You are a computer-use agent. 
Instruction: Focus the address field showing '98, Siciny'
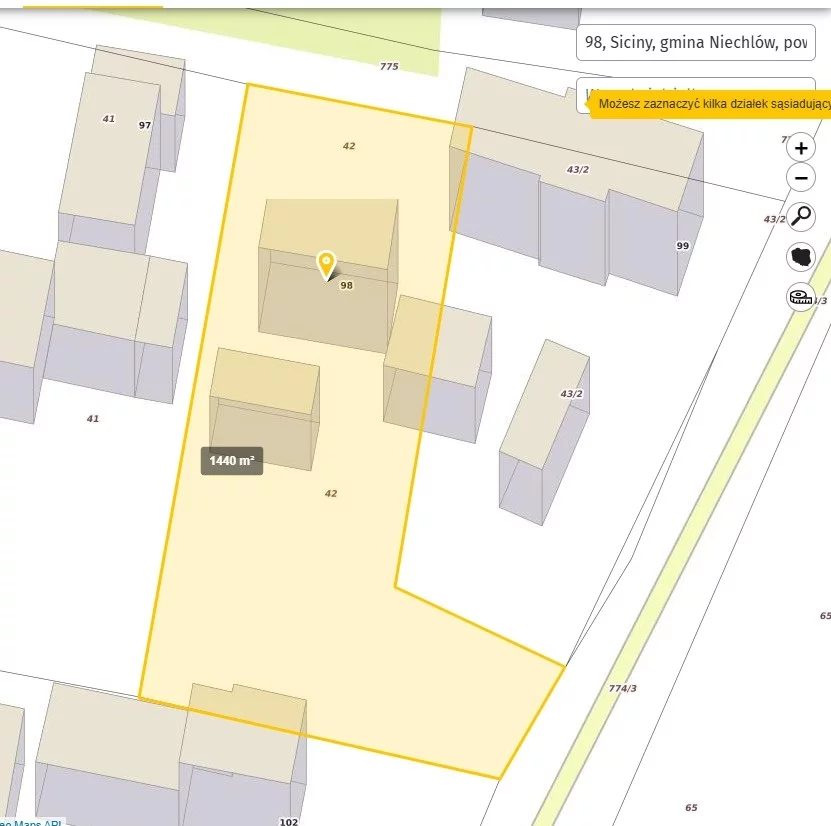(695, 43)
